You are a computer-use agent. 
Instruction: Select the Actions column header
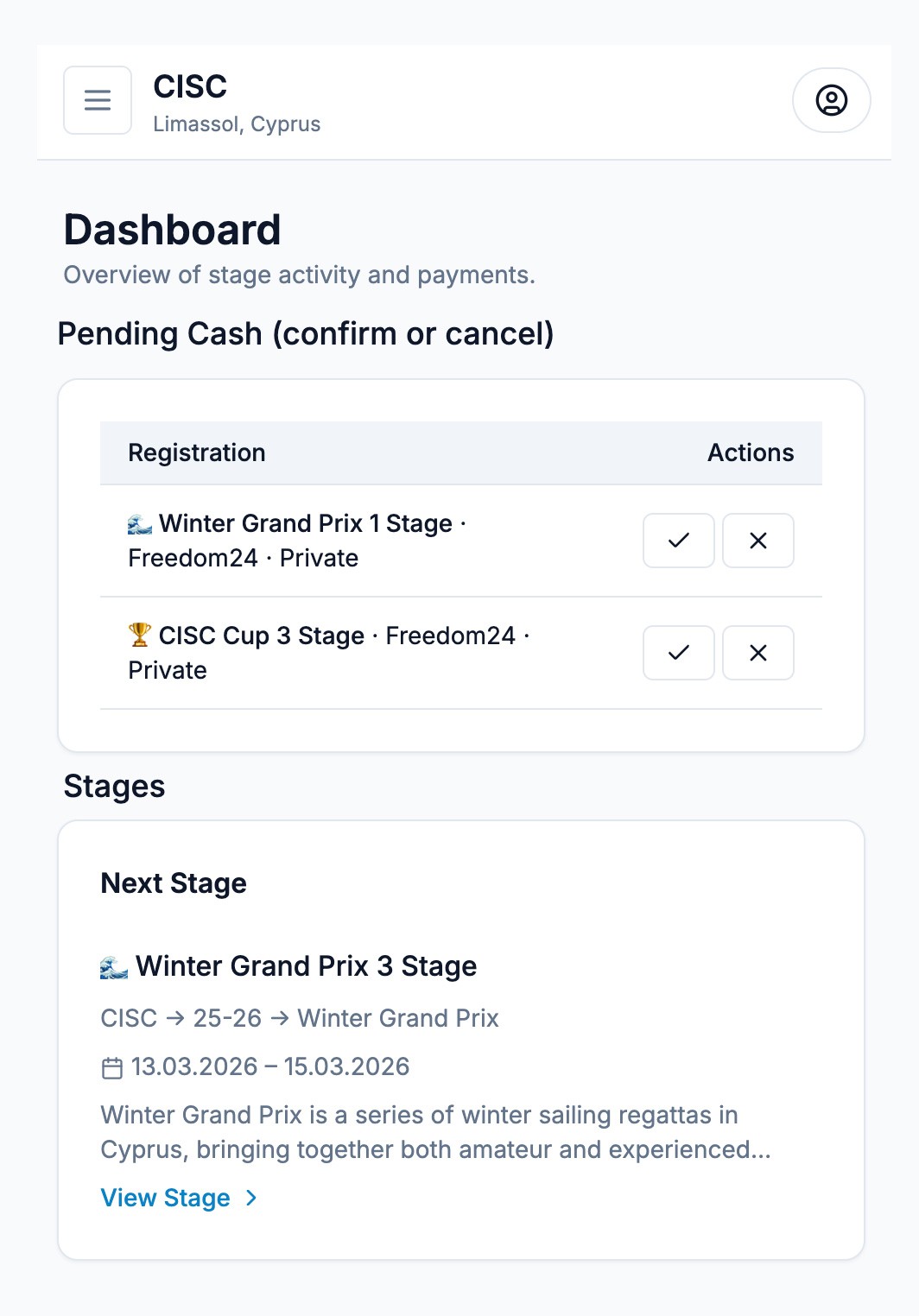point(750,452)
